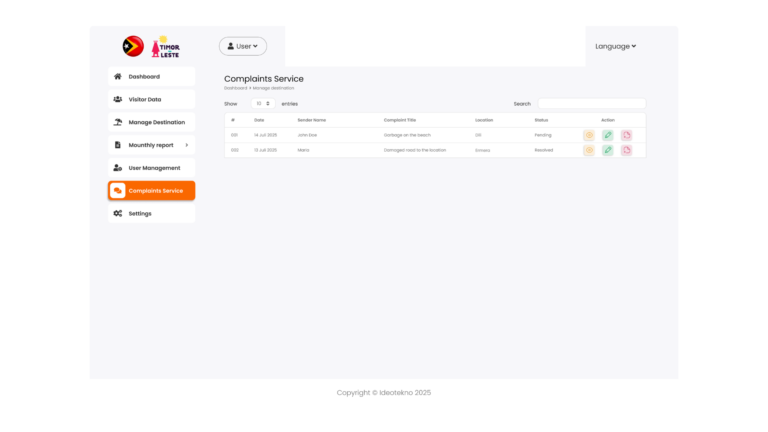Click the Manage destination breadcrumb
768x432 pixels.
273,88
